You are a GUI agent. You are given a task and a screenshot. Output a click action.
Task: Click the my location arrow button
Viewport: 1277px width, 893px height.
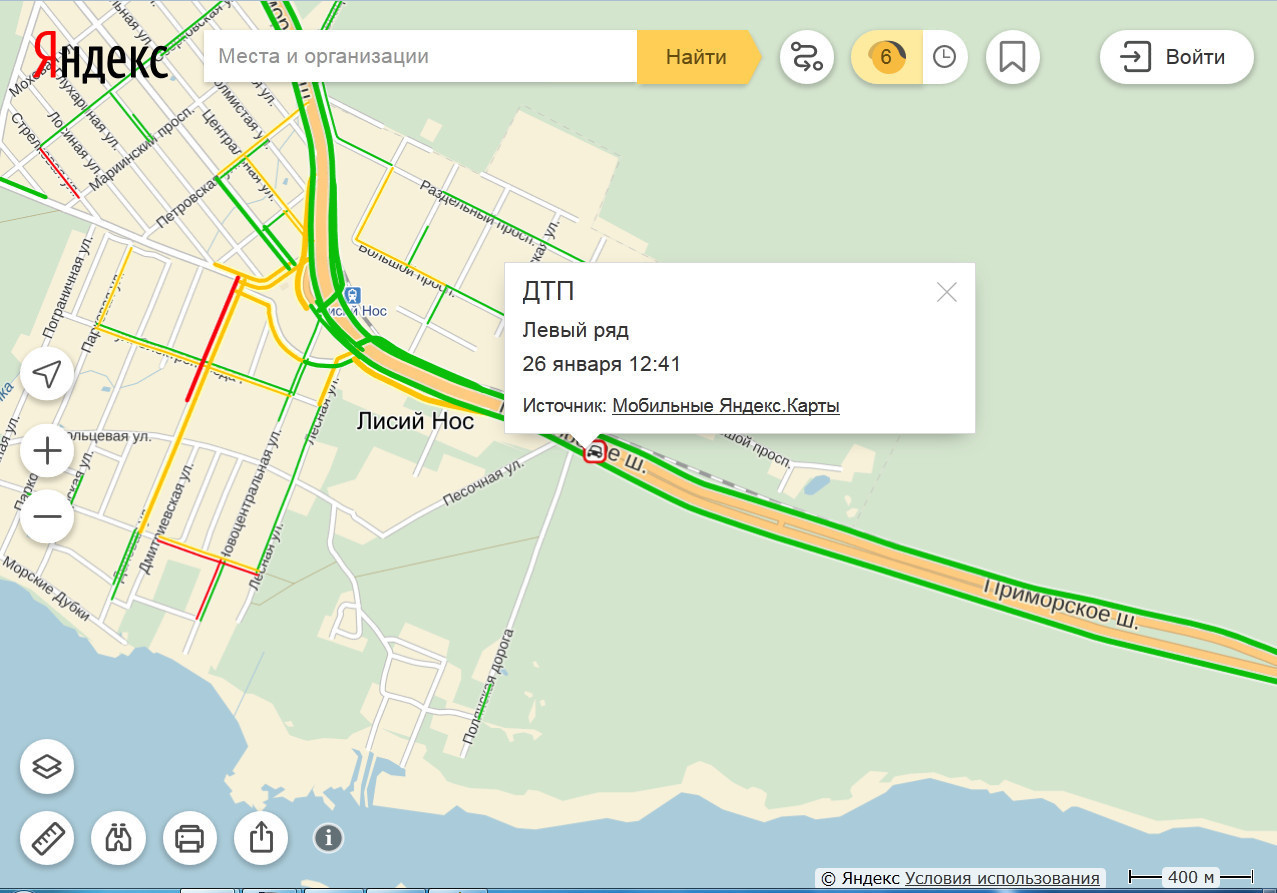(47, 374)
